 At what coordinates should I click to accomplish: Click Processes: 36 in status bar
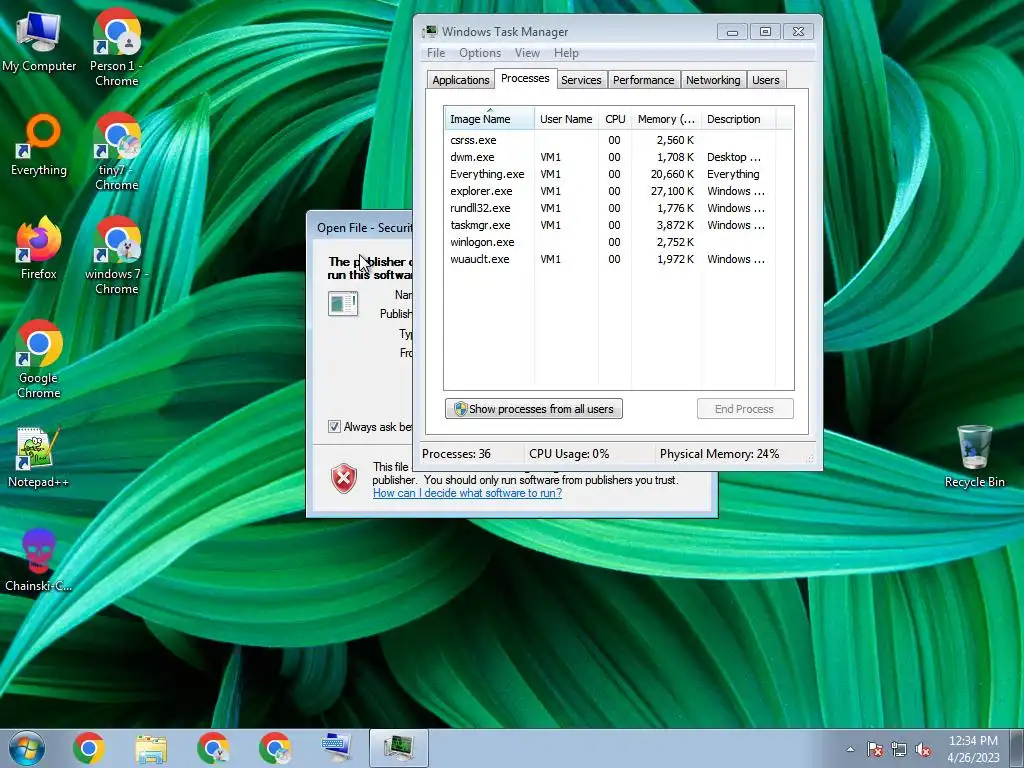pyautogui.click(x=456, y=454)
